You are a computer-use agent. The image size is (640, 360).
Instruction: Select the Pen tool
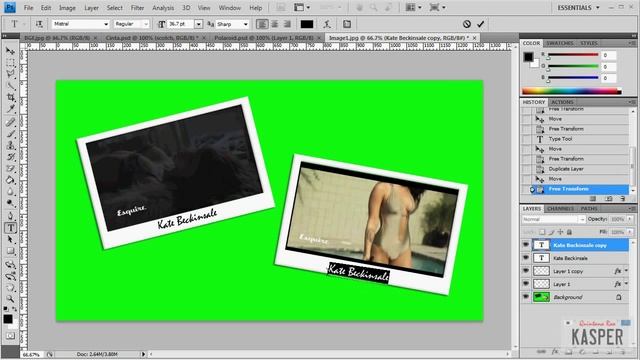[10, 216]
